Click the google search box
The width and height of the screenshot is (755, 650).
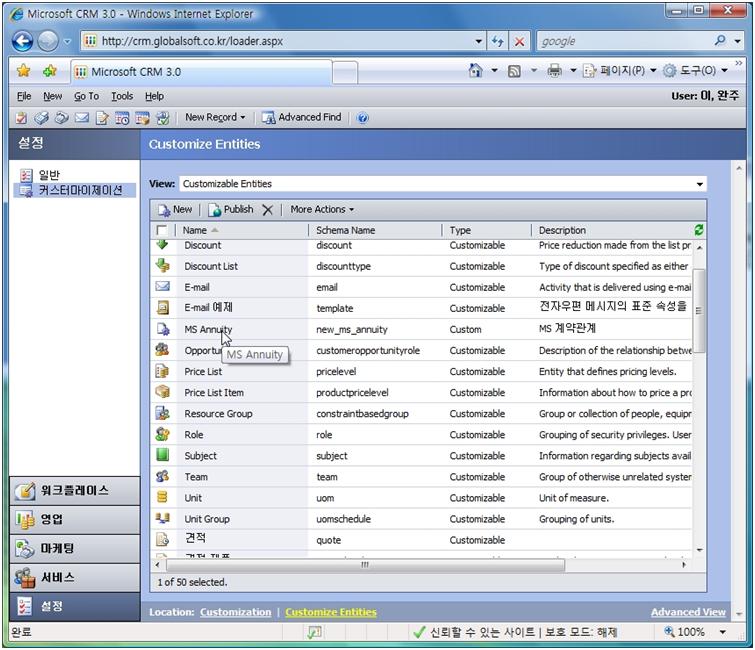pyautogui.click(x=624, y=41)
